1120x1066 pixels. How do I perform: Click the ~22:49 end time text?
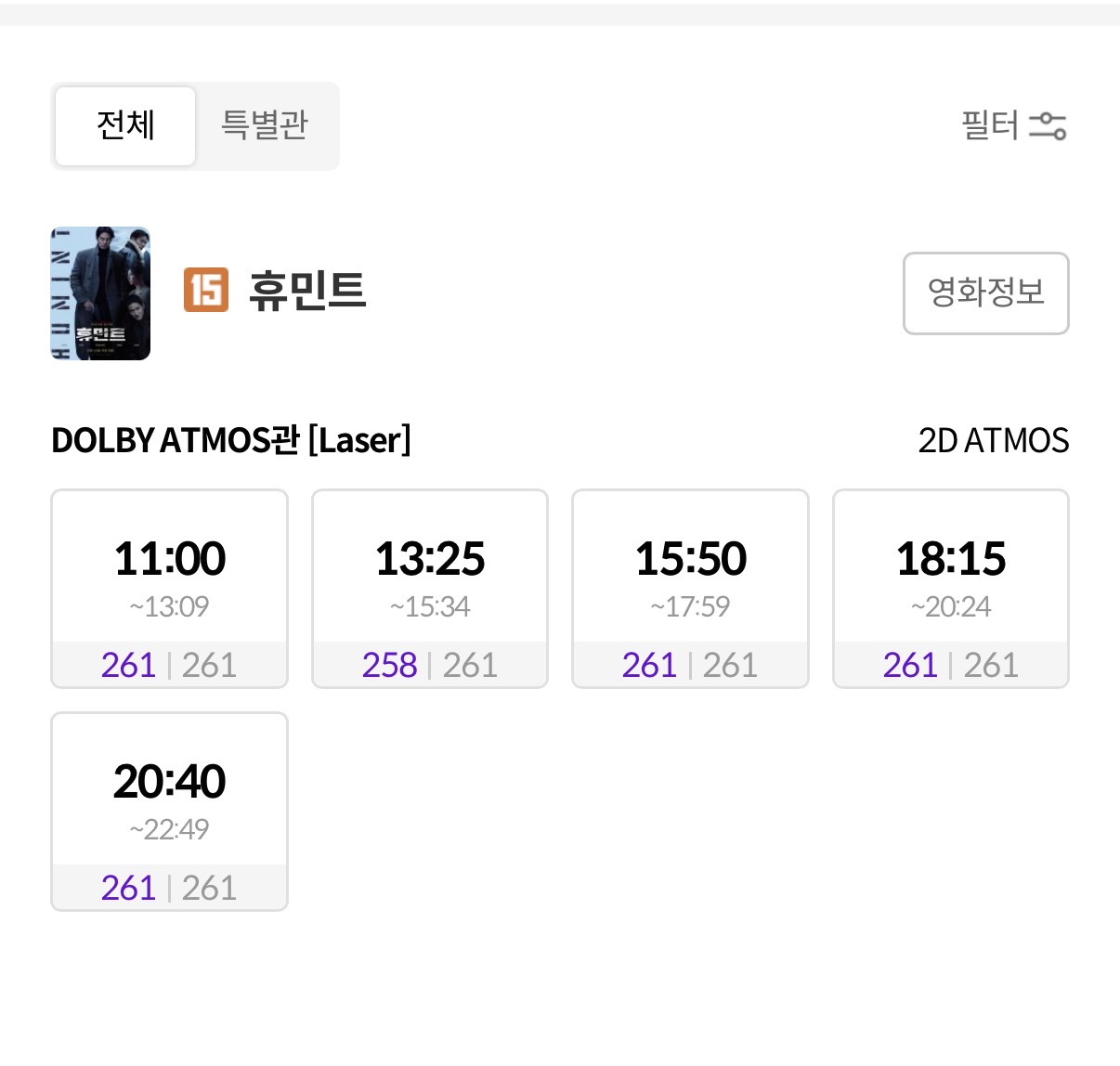click(169, 829)
